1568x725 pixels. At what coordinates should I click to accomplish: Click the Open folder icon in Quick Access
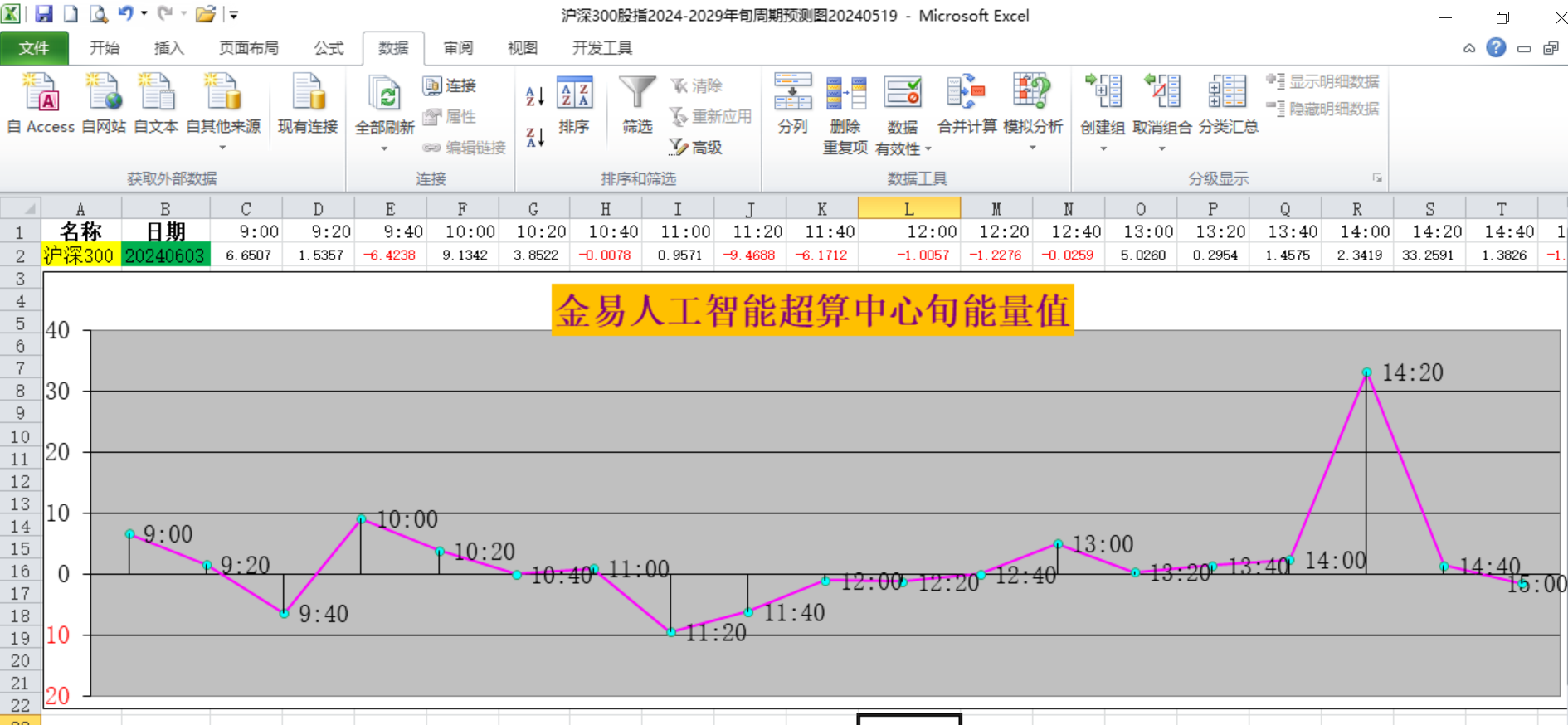pos(205,14)
